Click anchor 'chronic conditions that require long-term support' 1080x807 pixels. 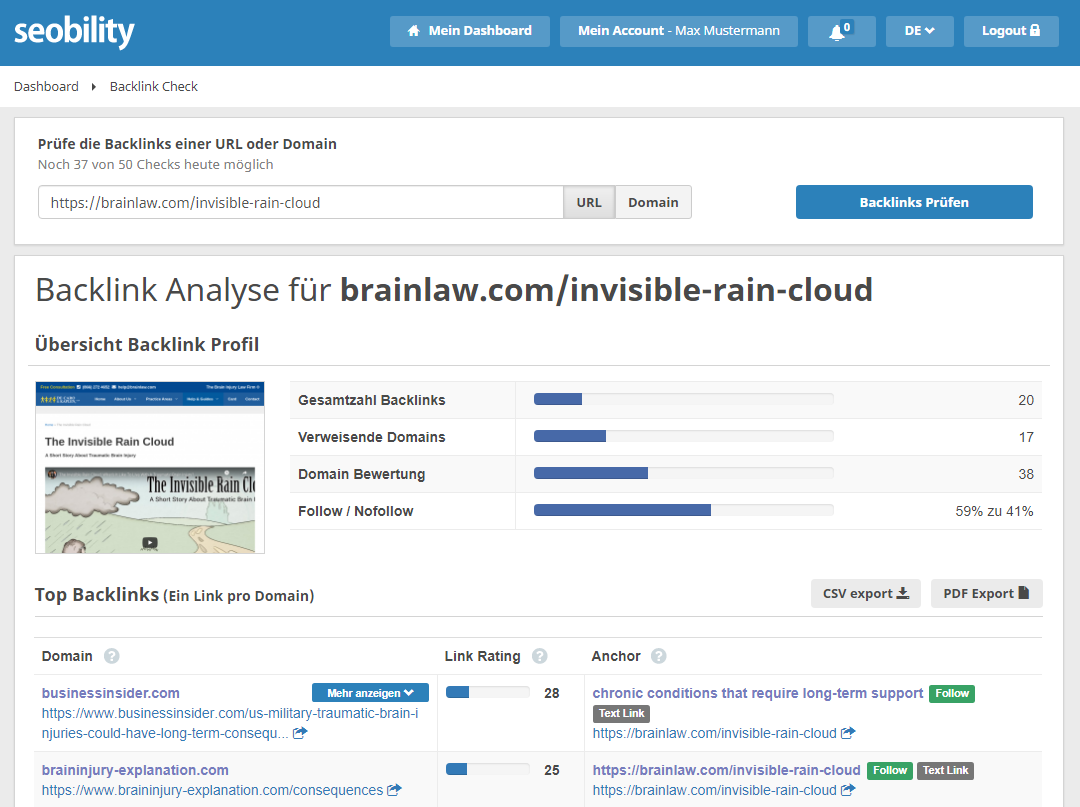[758, 693]
